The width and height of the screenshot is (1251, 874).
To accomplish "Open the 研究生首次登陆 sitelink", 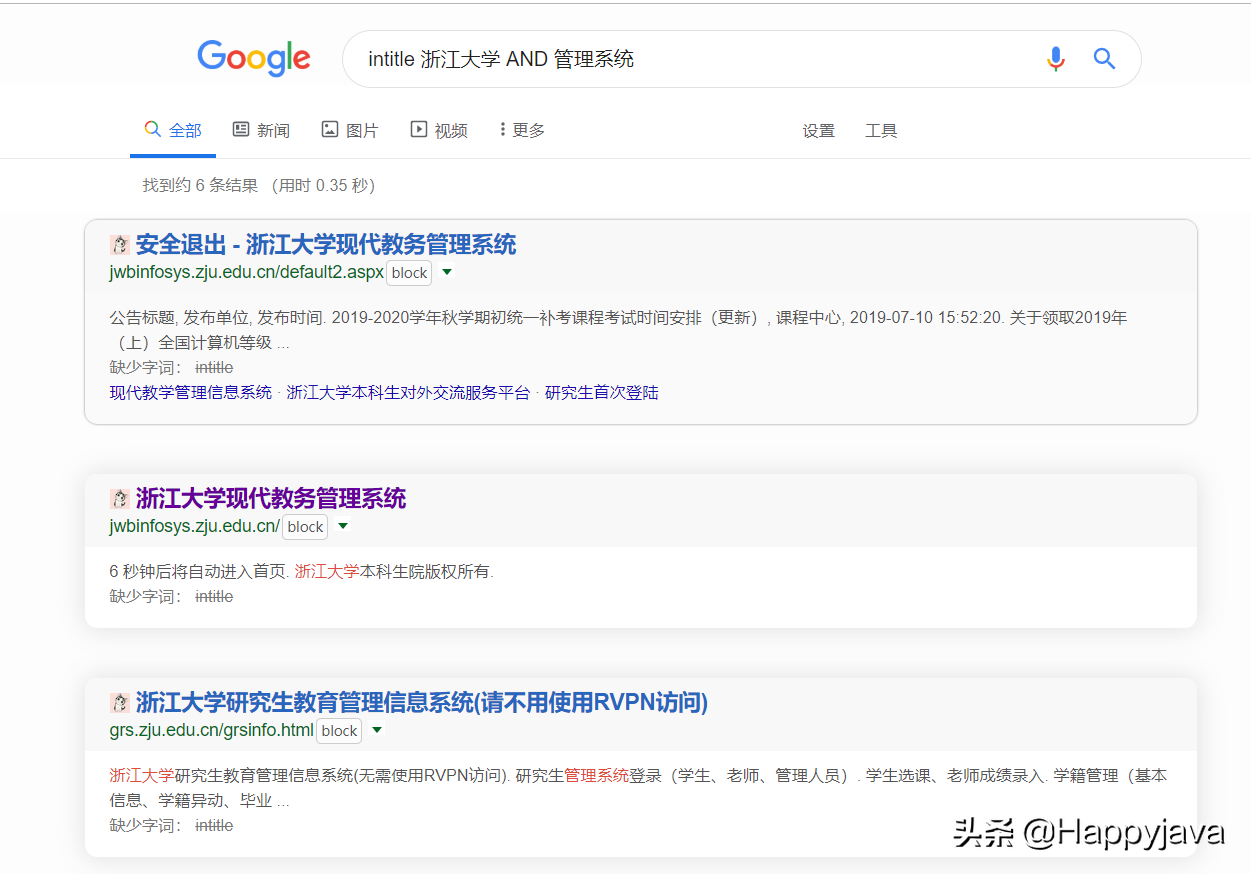I will 602,393.
